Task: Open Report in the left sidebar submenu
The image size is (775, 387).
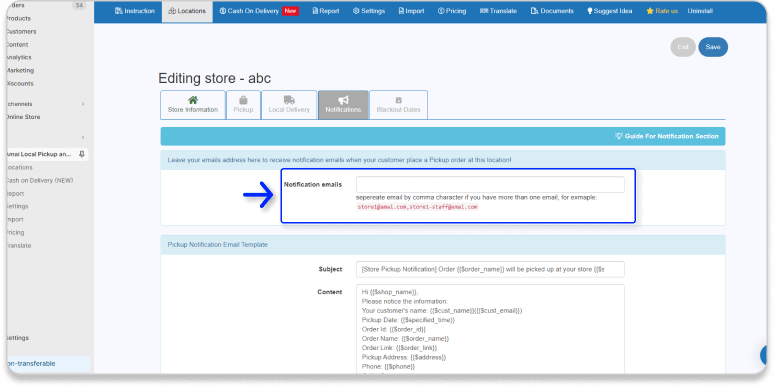Action: 15,194
